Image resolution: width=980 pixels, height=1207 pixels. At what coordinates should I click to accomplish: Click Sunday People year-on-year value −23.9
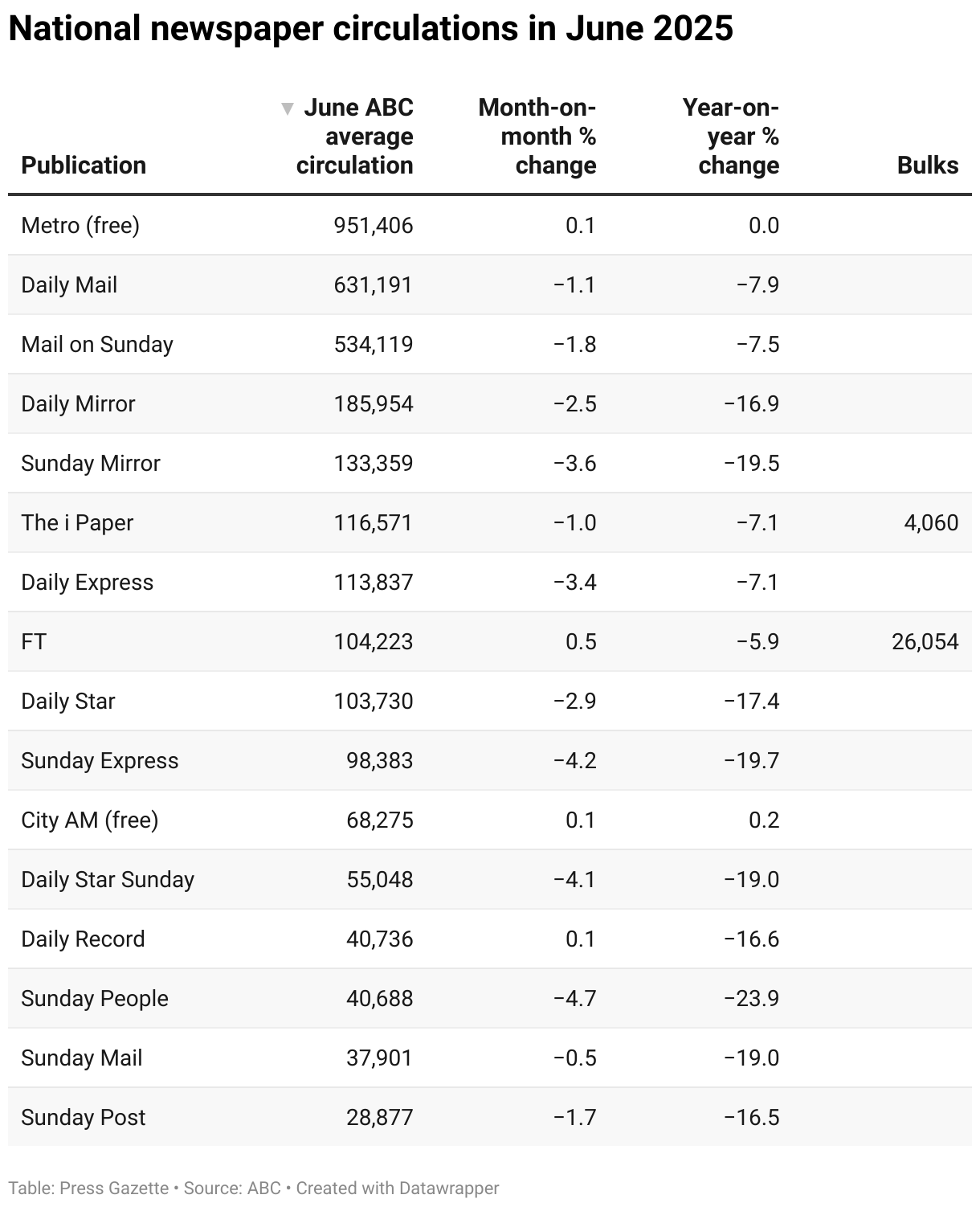coord(751,999)
